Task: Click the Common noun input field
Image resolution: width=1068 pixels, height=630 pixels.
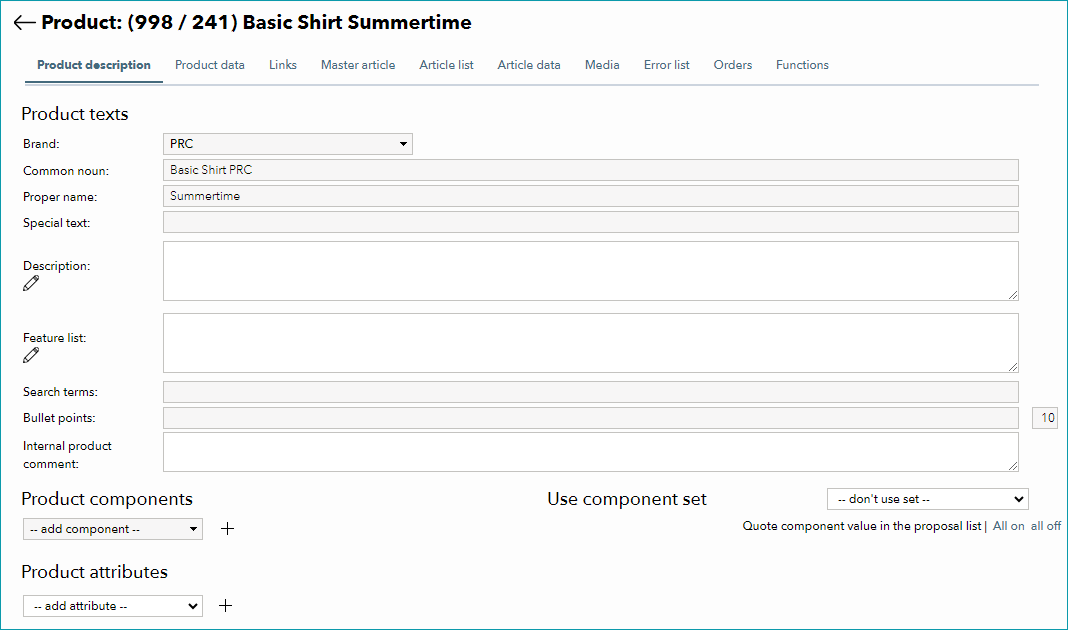Action: pos(591,170)
